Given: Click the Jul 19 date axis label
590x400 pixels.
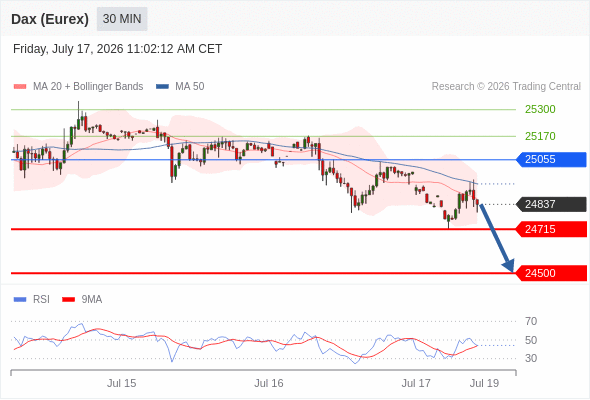Looking at the screenshot, I should 484,383.
